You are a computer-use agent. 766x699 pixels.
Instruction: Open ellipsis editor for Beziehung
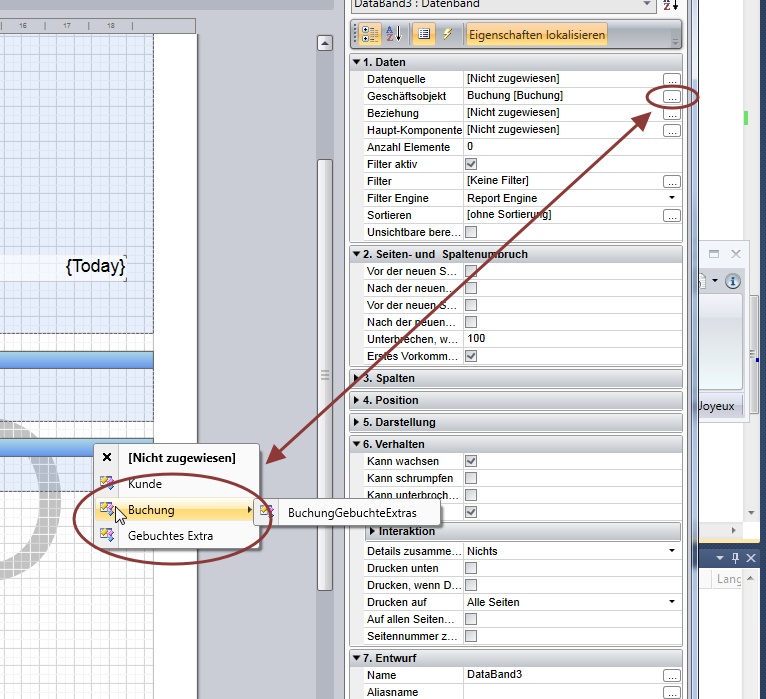click(672, 114)
